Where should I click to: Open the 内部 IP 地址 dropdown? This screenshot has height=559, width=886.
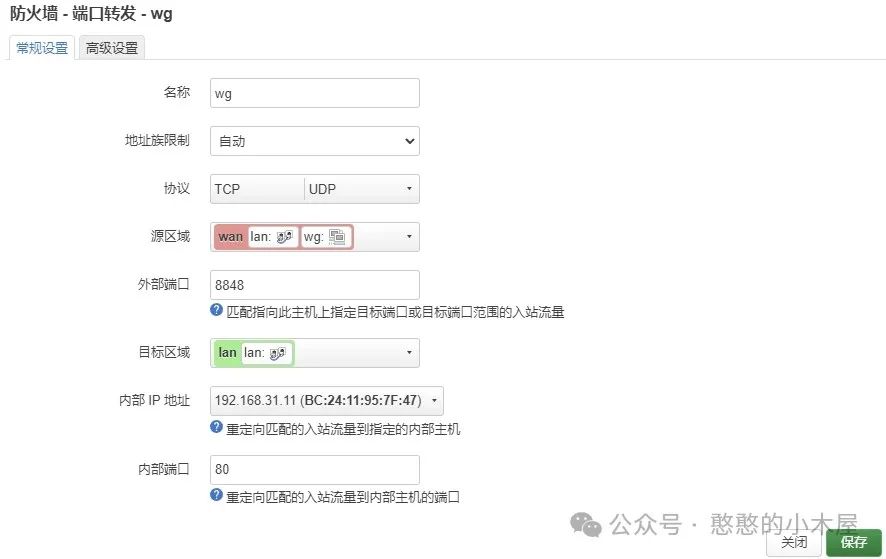coord(327,401)
